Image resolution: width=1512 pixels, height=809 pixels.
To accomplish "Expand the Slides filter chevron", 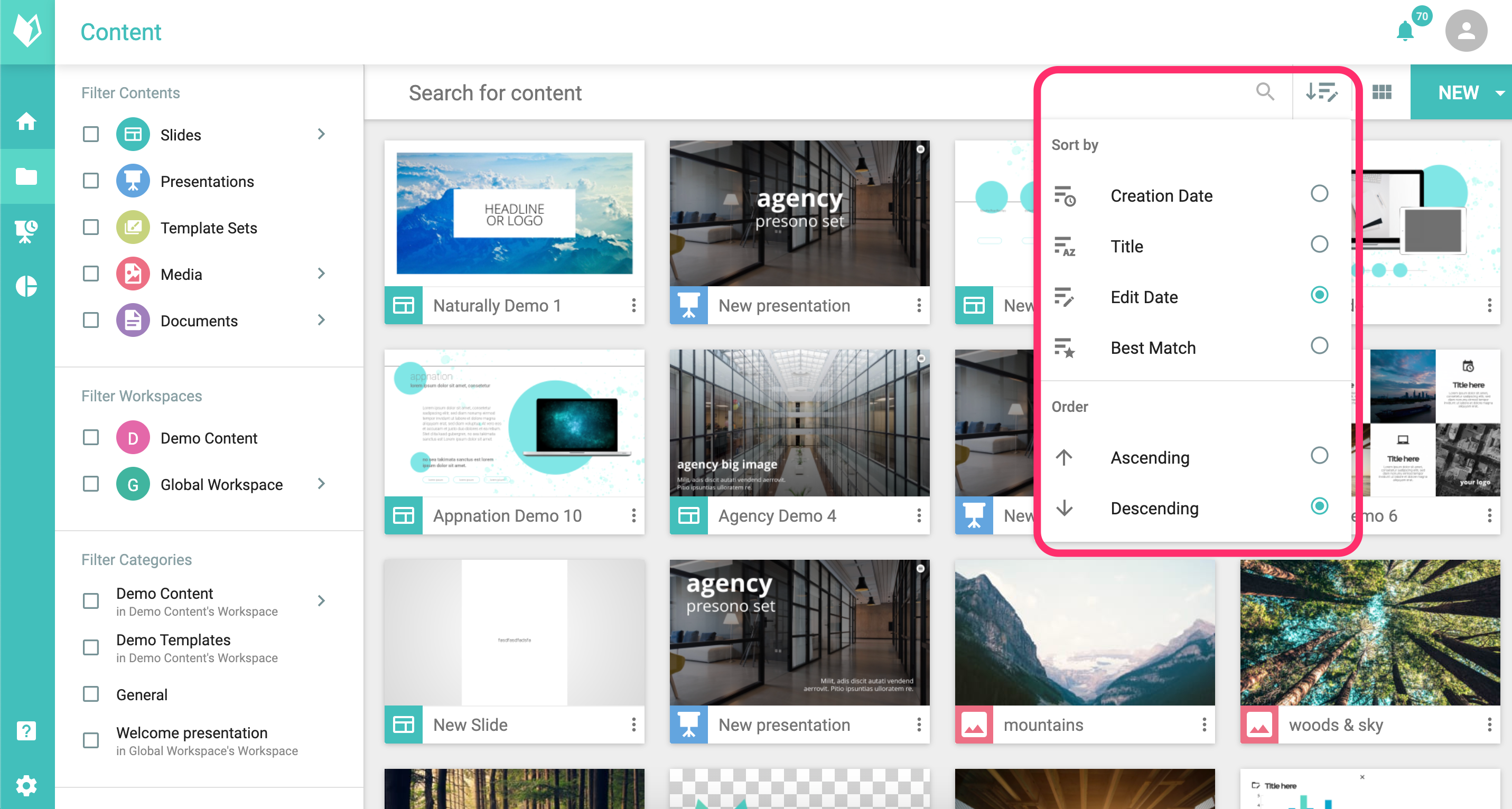I will [321, 134].
